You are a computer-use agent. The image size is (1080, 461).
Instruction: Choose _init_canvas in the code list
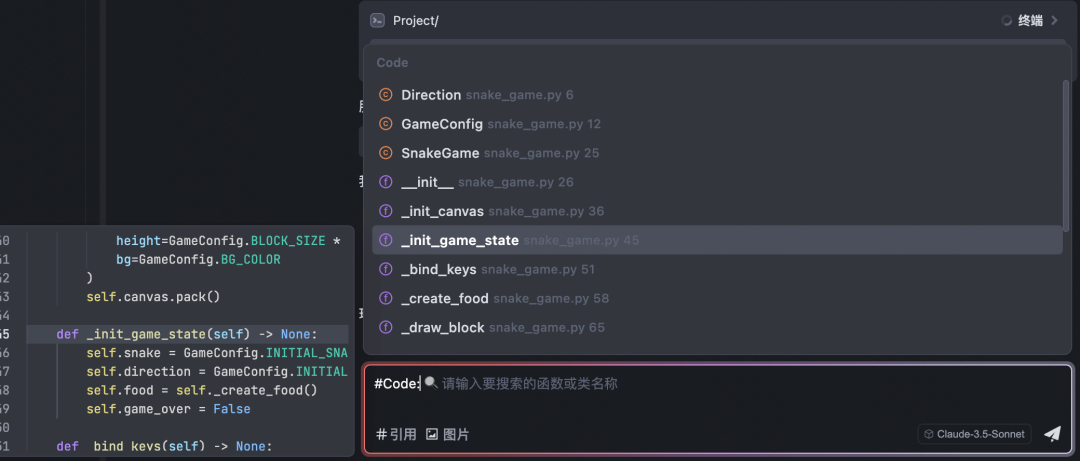tap(442, 211)
